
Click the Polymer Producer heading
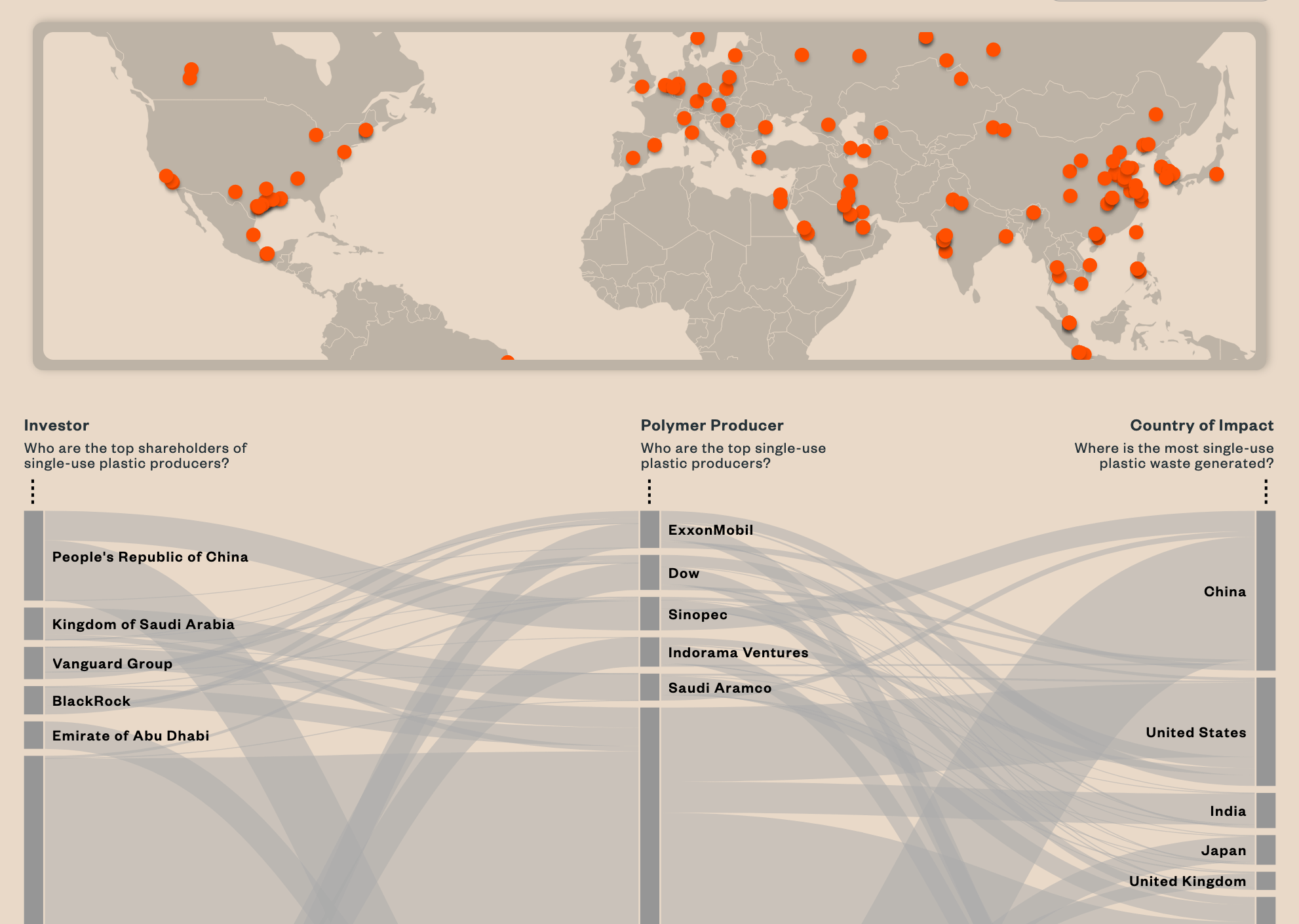coord(712,425)
